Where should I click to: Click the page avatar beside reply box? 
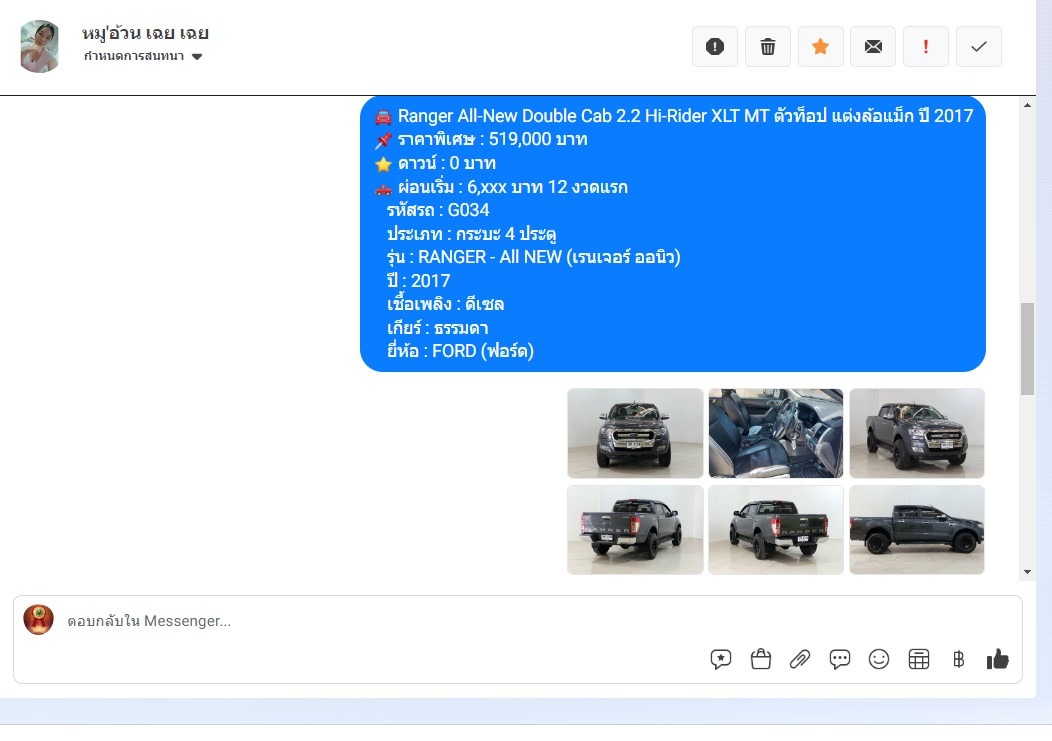click(x=38, y=620)
